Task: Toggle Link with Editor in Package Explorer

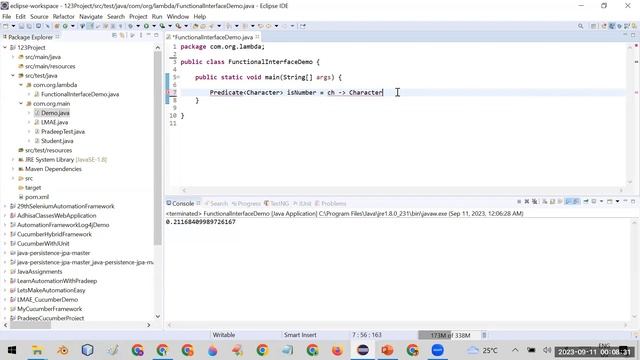Action: coord(122,36)
